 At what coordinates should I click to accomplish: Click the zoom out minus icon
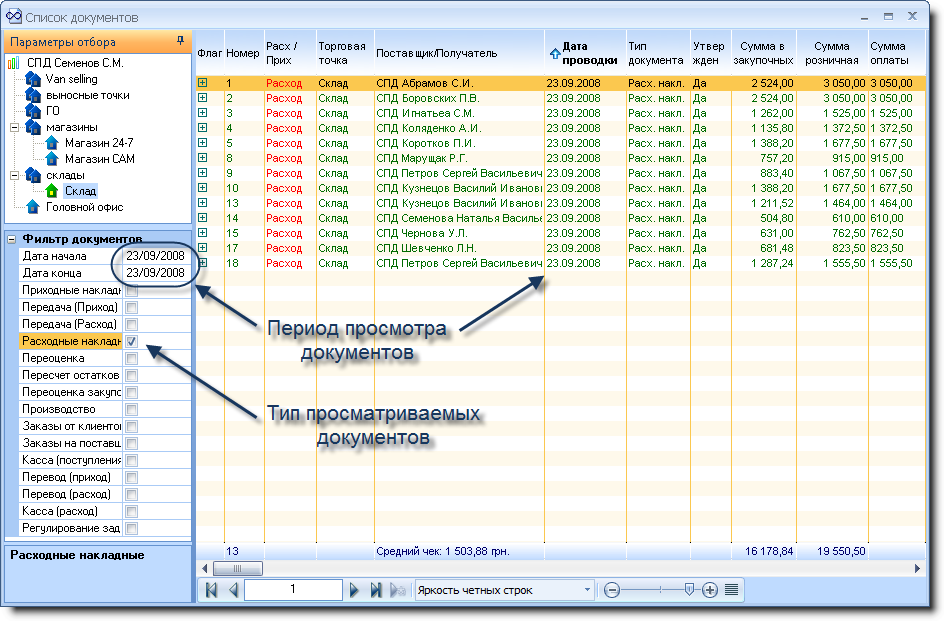(613, 590)
